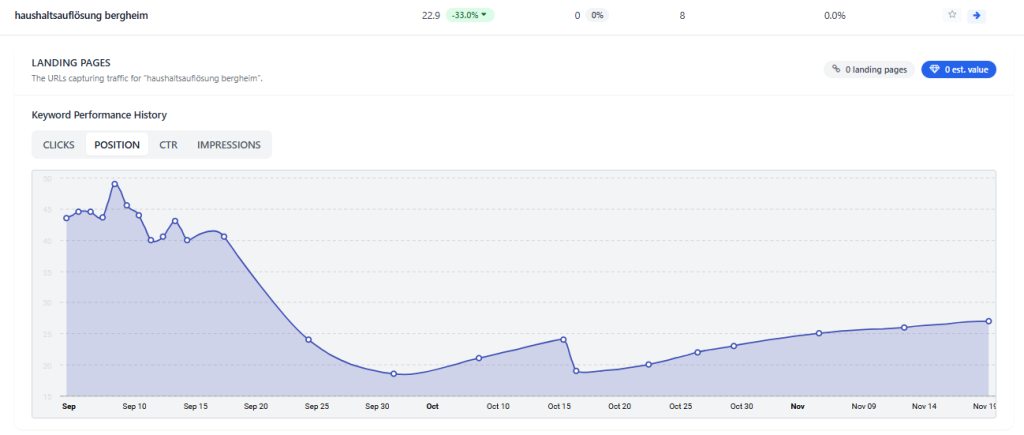Image resolution: width=1024 pixels, height=435 pixels.
Task: Click the Oct 30 data point at 23
Action: pos(733,346)
